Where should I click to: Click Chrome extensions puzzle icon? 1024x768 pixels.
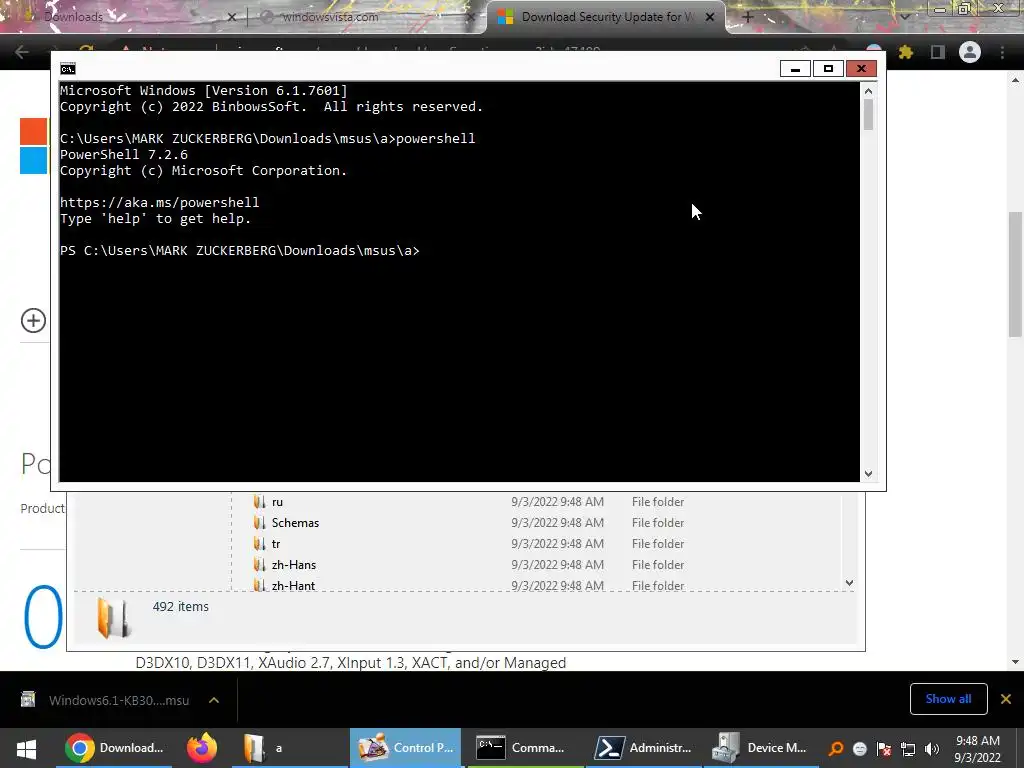[x=906, y=52]
